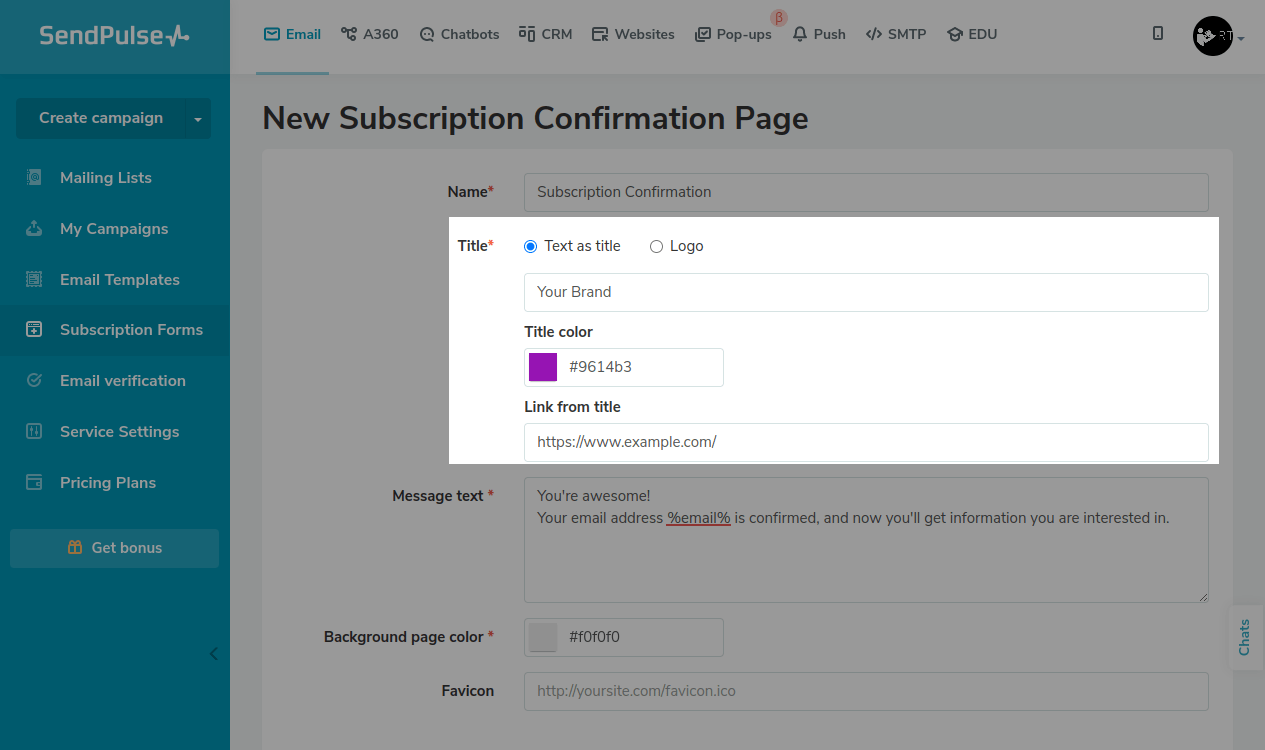
Task: Click the mobile phone icon in header
Action: (x=1158, y=34)
